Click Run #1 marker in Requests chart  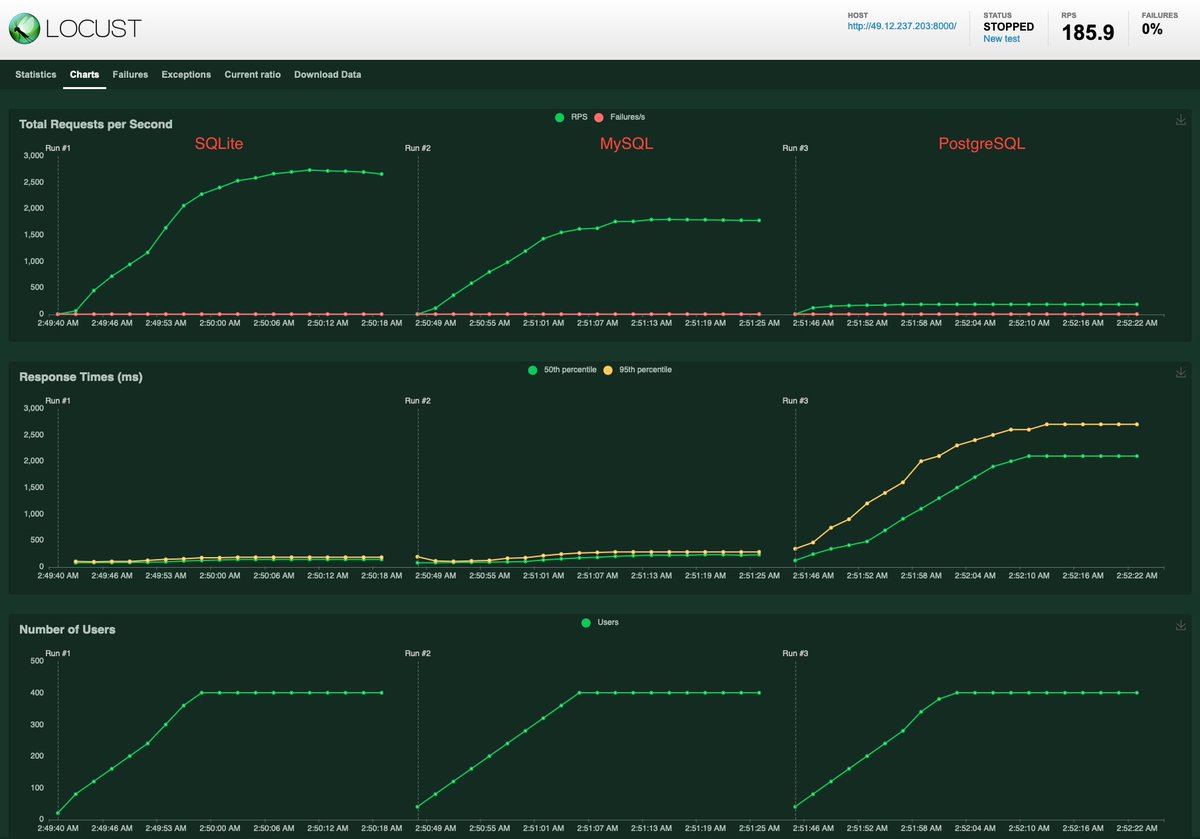point(58,148)
